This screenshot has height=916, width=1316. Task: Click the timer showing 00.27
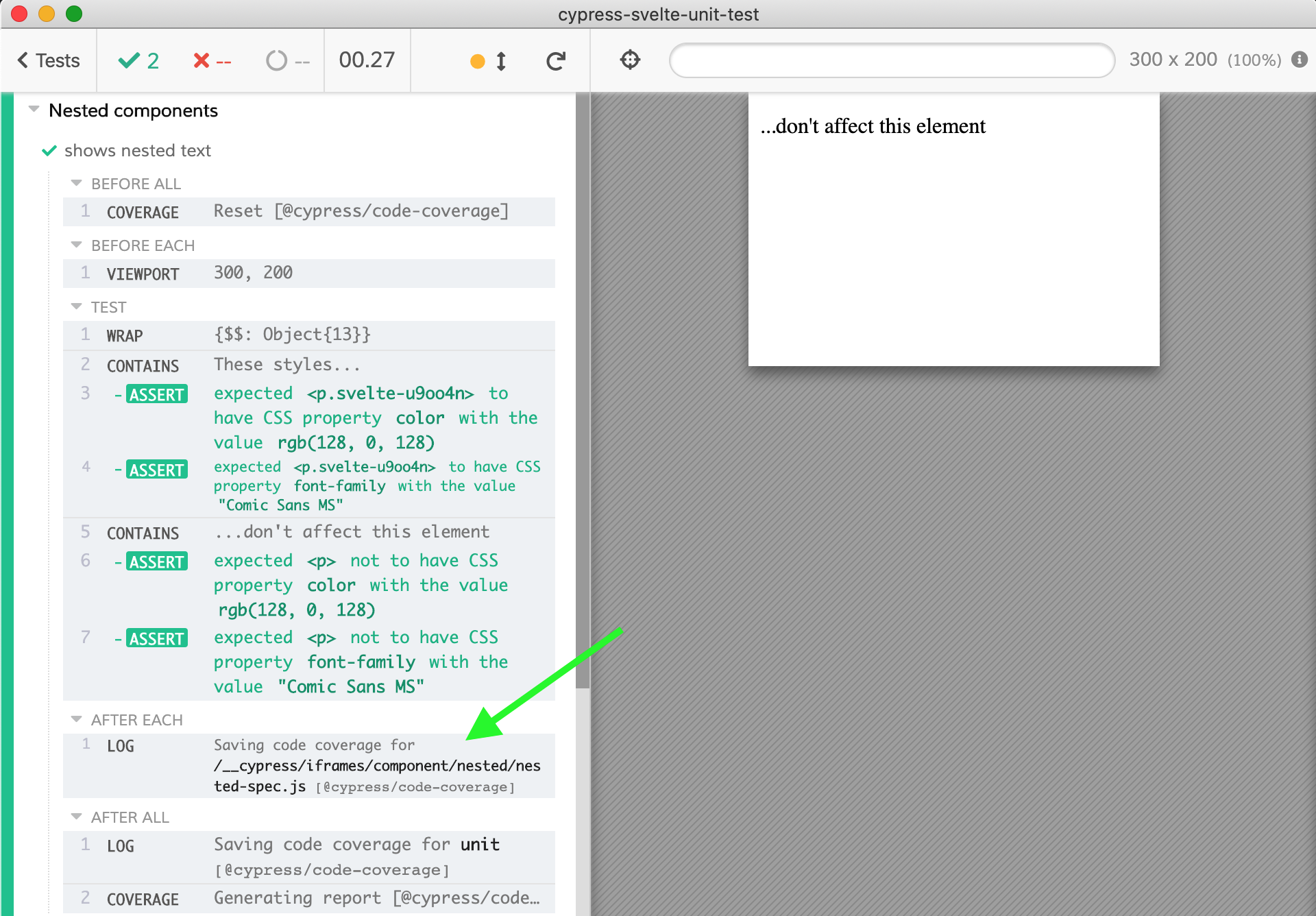(370, 60)
